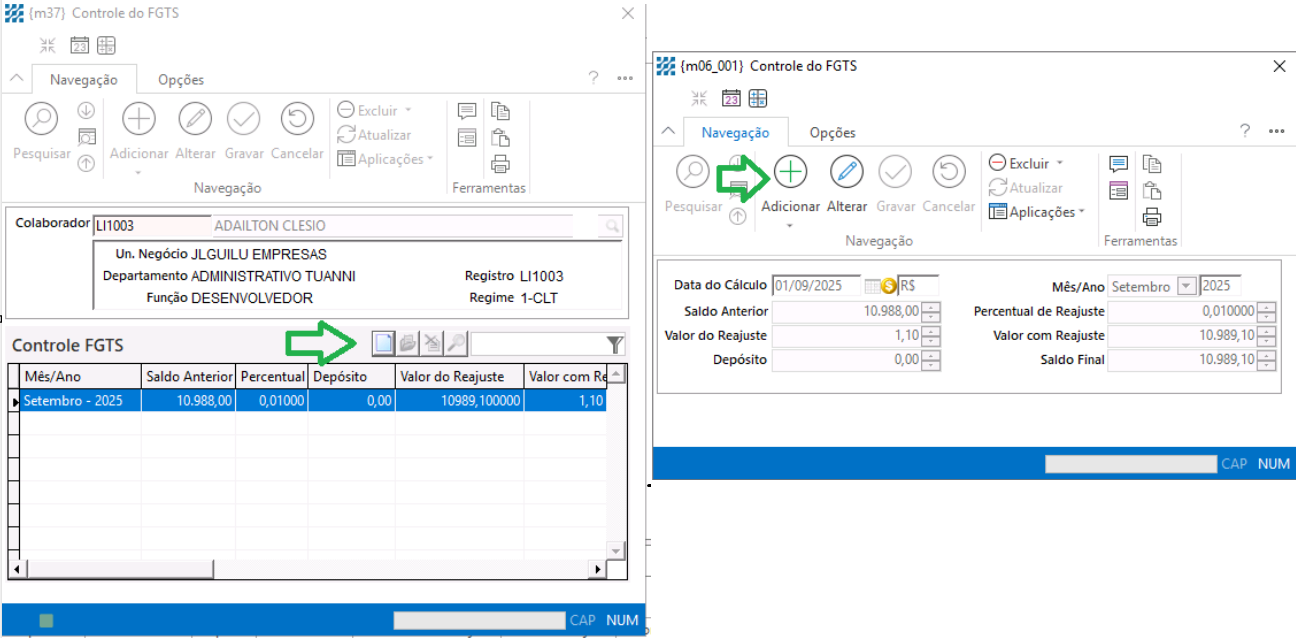The width and height of the screenshot is (1296, 638).
Task: Click the calendar picker icon next to Data do Cálculo
Action: point(871,286)
